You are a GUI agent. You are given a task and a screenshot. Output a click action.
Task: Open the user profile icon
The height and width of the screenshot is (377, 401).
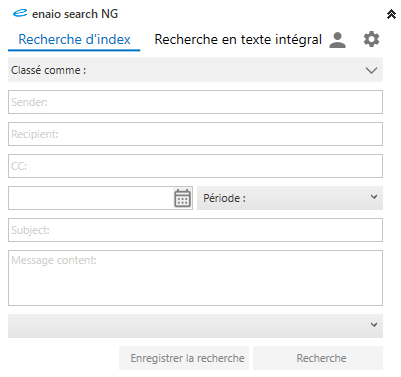[337, 40]
